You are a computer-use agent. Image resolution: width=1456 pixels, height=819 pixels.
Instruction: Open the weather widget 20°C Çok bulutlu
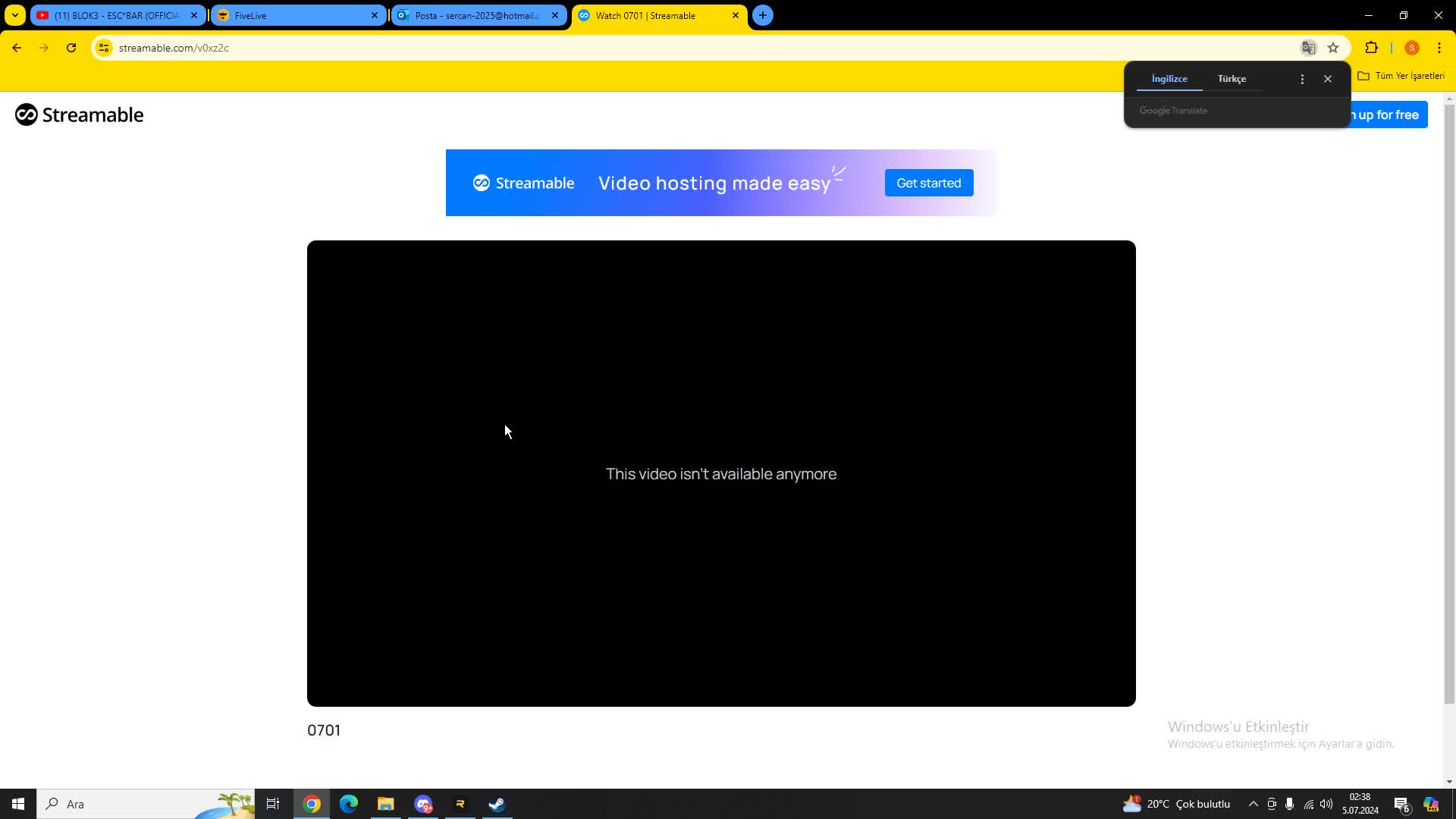(1176, 804)
